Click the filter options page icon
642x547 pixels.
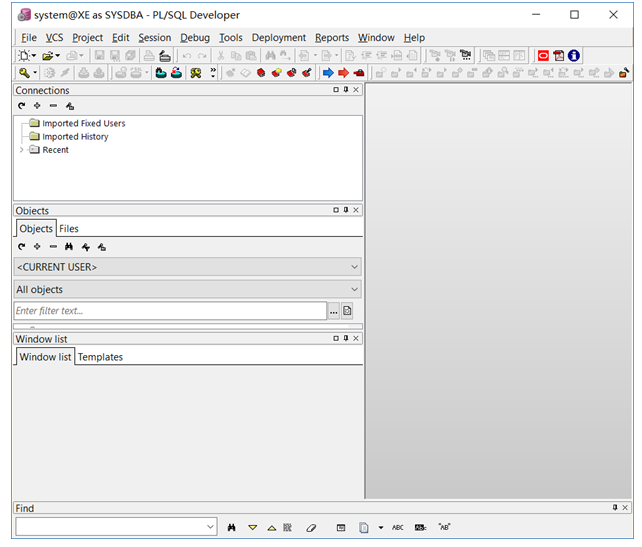347,311
